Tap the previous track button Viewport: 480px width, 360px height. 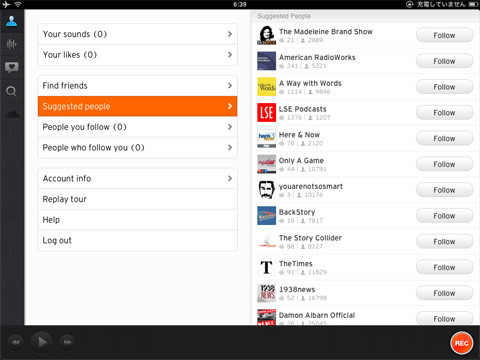[x=16, y=342]
